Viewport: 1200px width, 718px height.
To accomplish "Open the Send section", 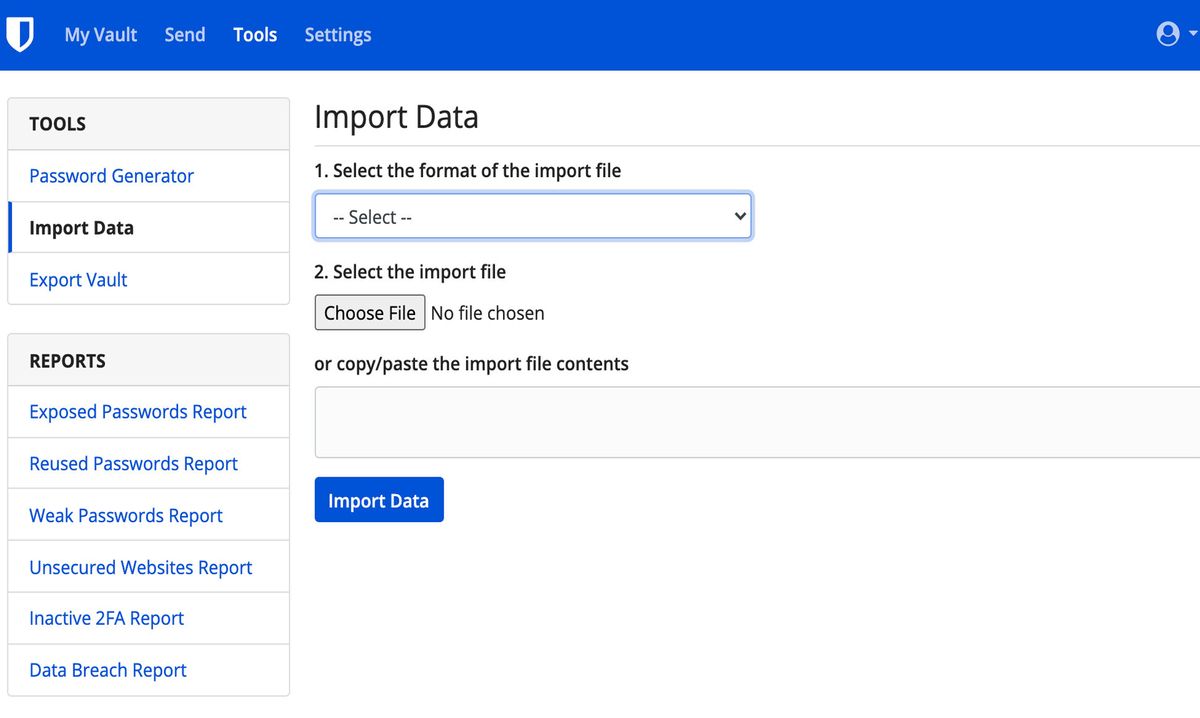I will coord(184,34).
